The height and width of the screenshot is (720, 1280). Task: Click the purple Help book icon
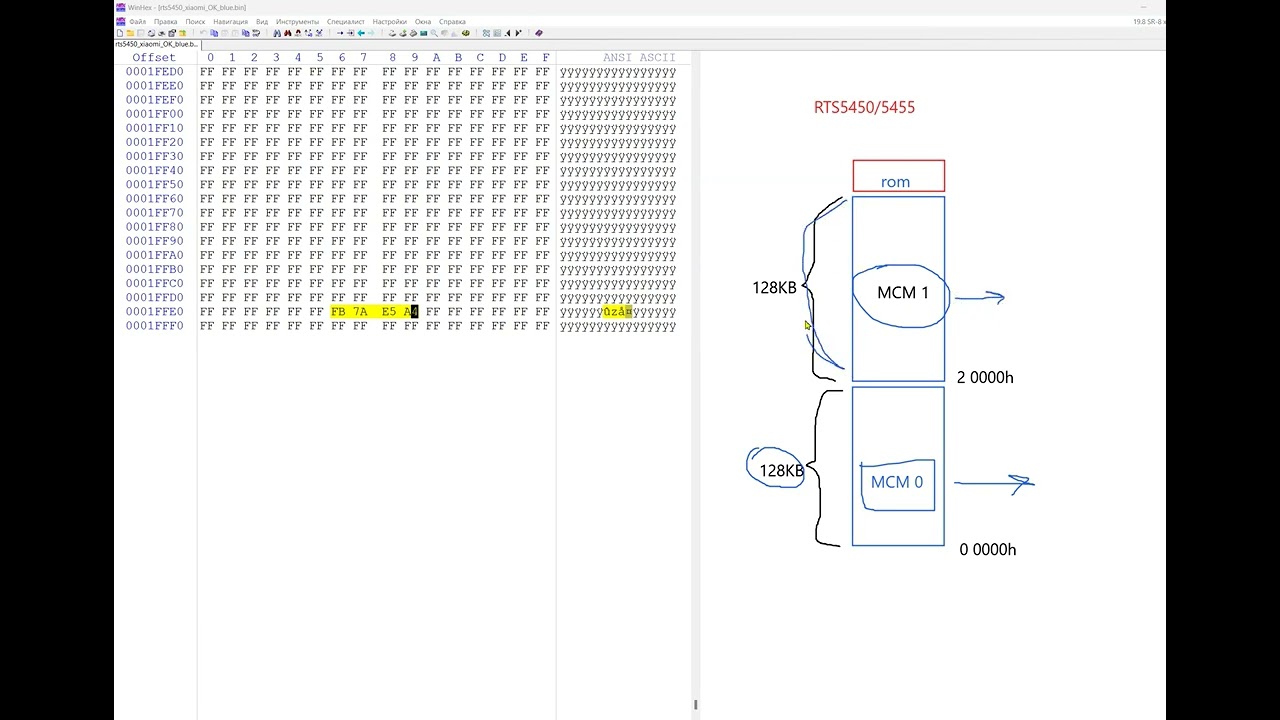[x=539, y=32]
